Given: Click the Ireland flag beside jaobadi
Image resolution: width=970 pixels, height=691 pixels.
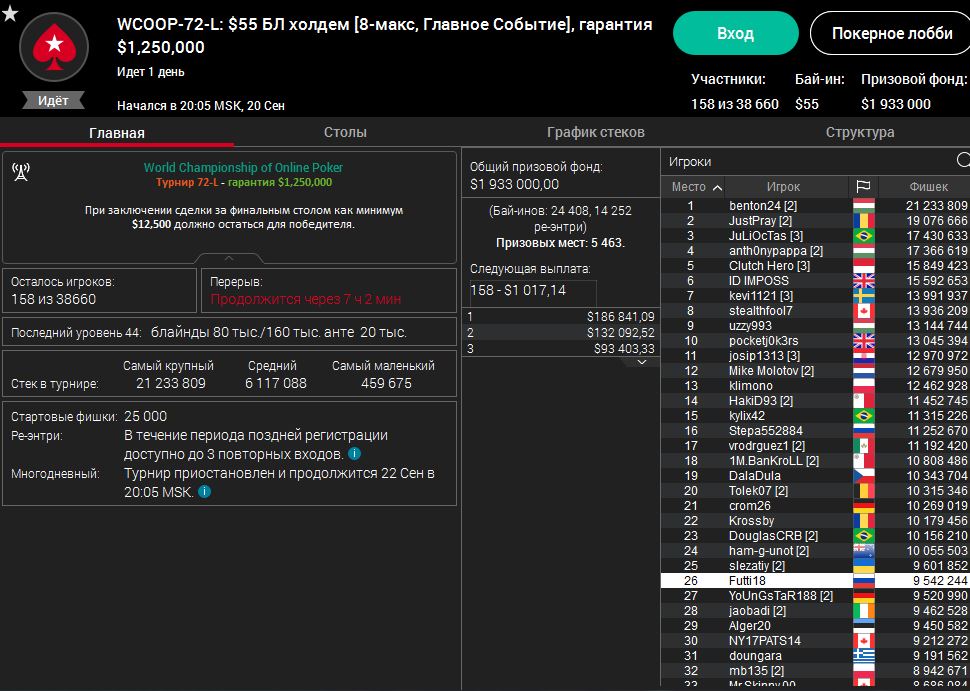Looking at the screenshot, I should pyautogui.click(x=864, y=611).
